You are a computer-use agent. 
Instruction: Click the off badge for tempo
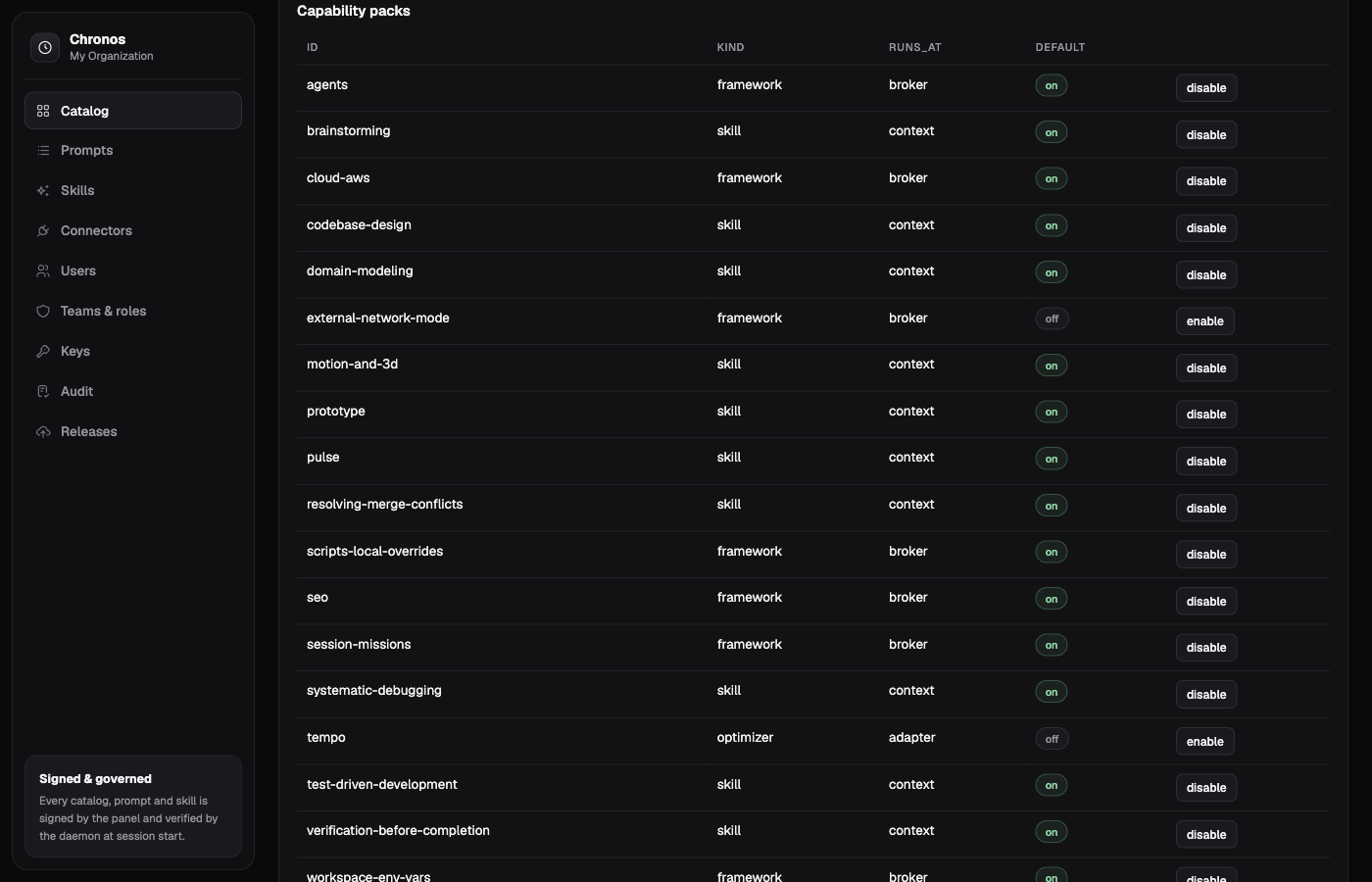click(1052, 739)
